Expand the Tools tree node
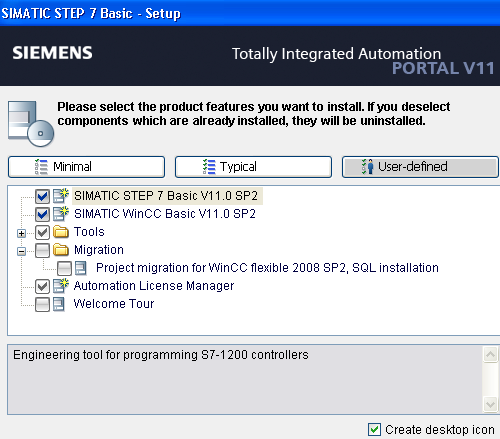The width and height of the screenshot is (500, 439). click(21, 233)
